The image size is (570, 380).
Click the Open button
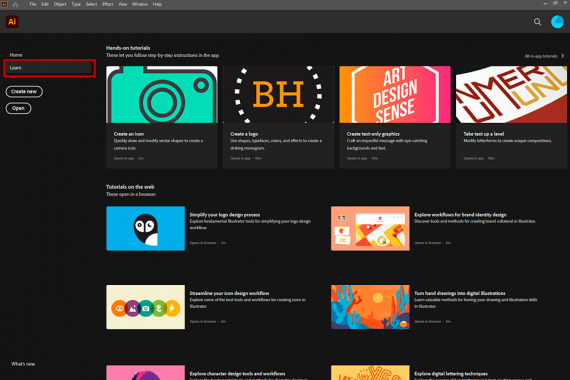(18, 108)
